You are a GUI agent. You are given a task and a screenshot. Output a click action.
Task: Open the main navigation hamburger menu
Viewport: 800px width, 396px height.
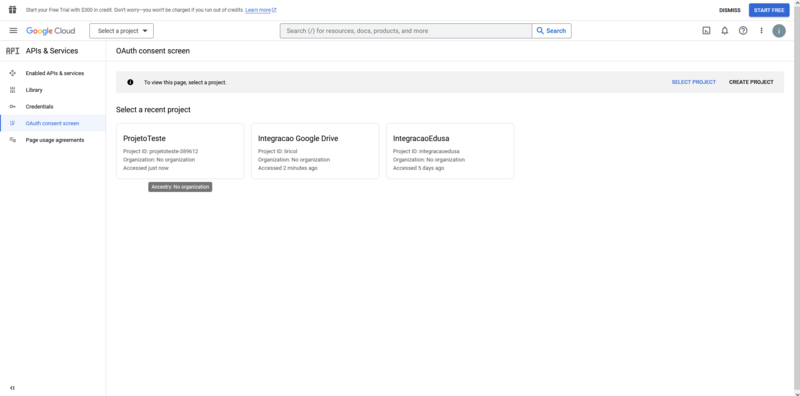13,31
